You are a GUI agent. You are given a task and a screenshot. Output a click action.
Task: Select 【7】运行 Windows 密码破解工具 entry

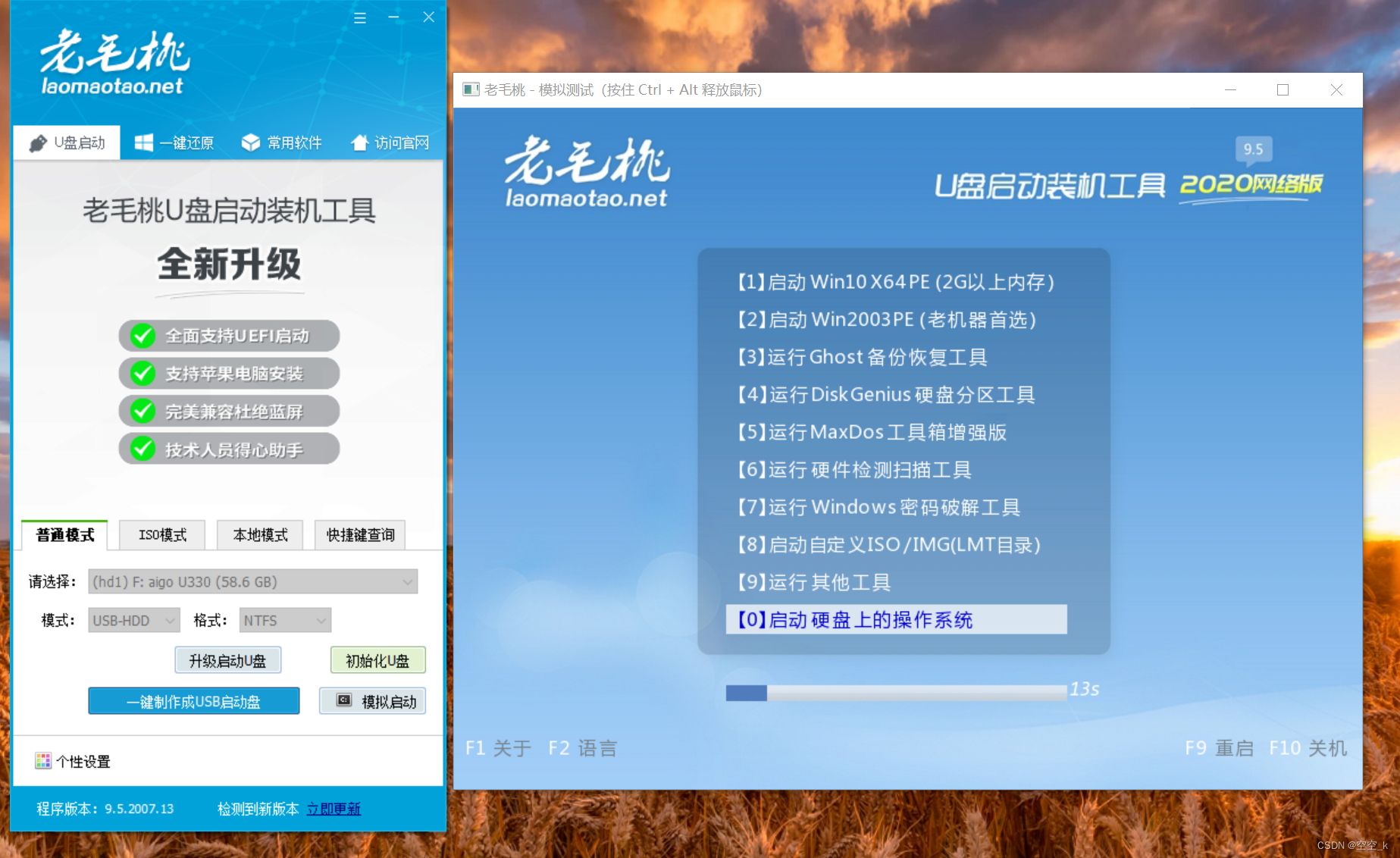click(x=896, y=507)
